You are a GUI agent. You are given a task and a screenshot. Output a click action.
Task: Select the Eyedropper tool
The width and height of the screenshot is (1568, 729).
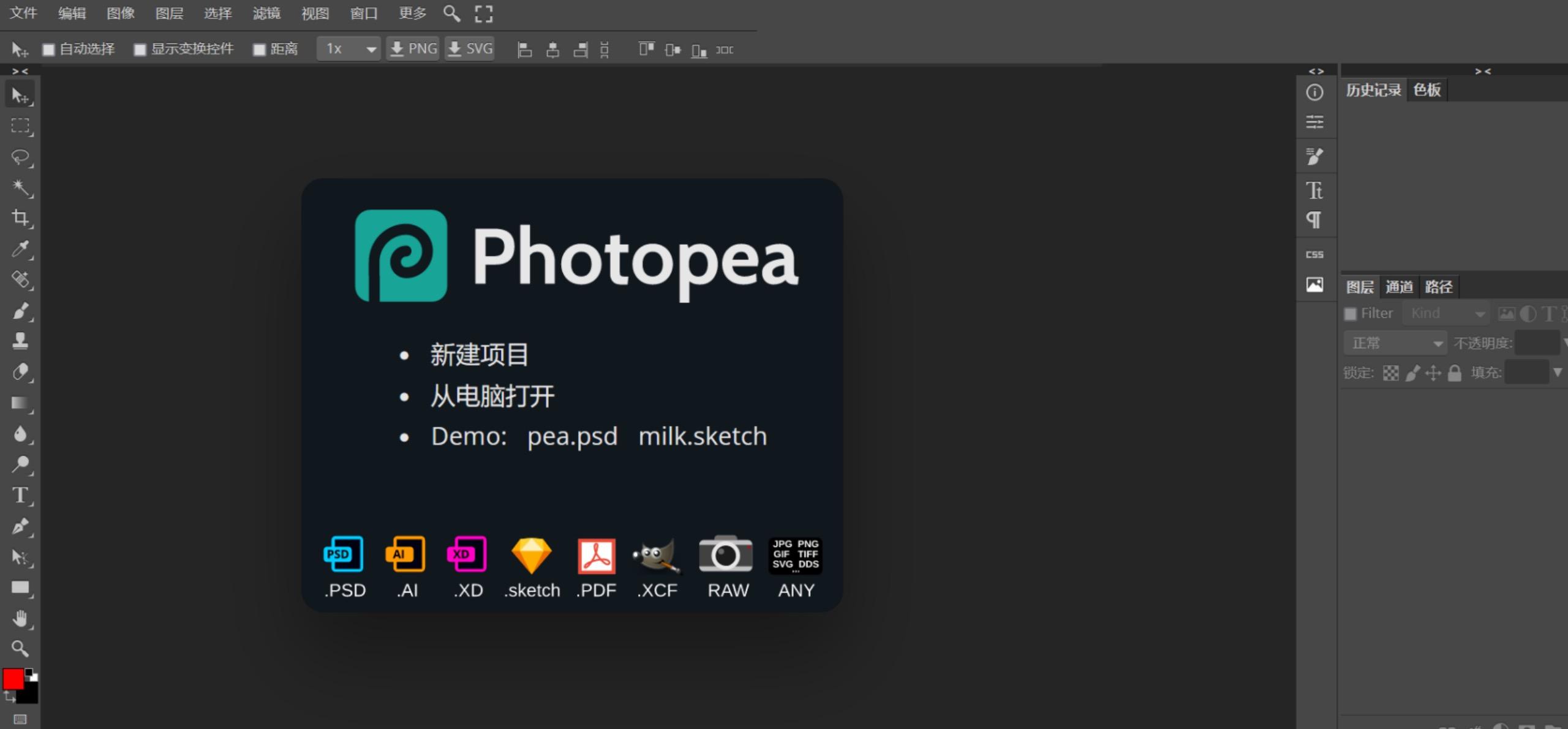pyautogui.click(x=20, y=249)
